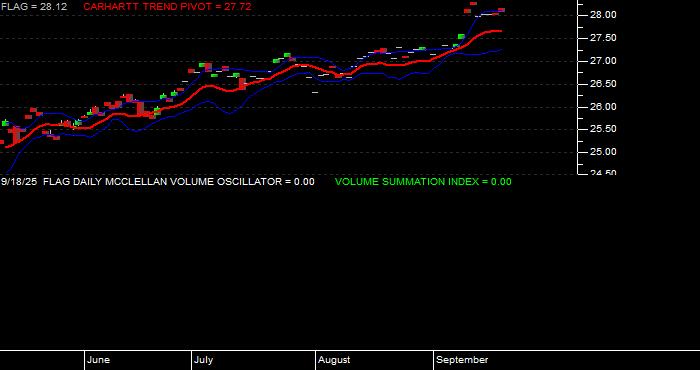Click the 28.00 price axis value

pyautogui.click(x=603, y=15)
